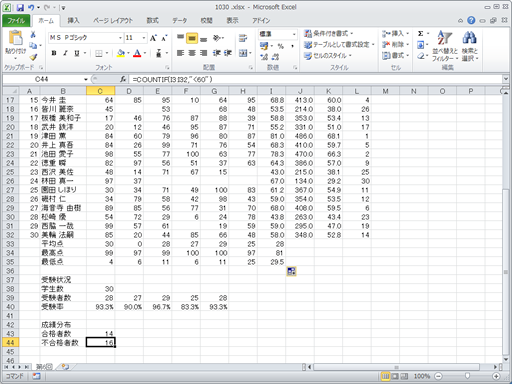Screen dimensions: 512x384
Task: Open Conditional Formatting dropdown
Action: click(328, 33)
